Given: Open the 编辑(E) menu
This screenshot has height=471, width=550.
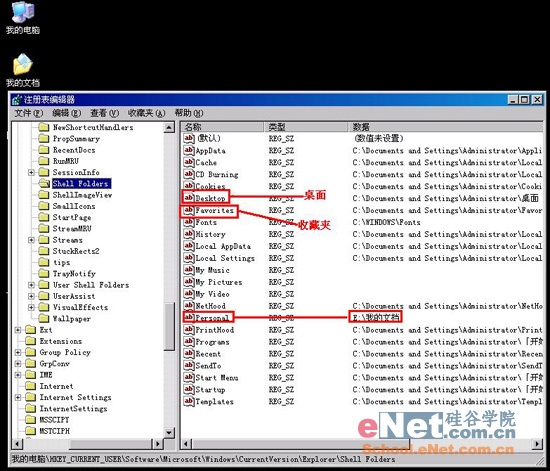Looking at the screenshot, I should click(x=66, y=113).
